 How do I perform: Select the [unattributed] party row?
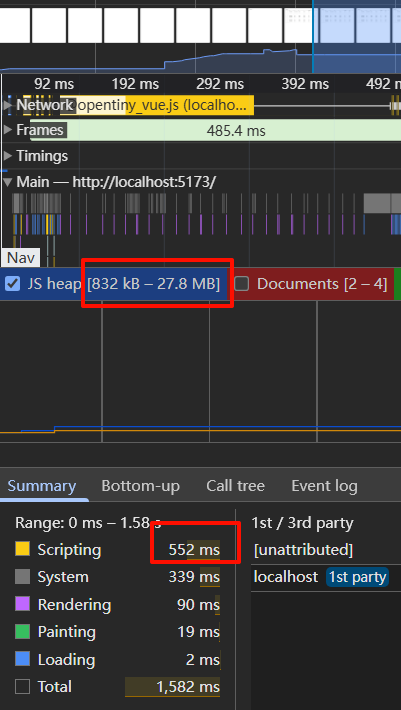[x=326, y=550]
